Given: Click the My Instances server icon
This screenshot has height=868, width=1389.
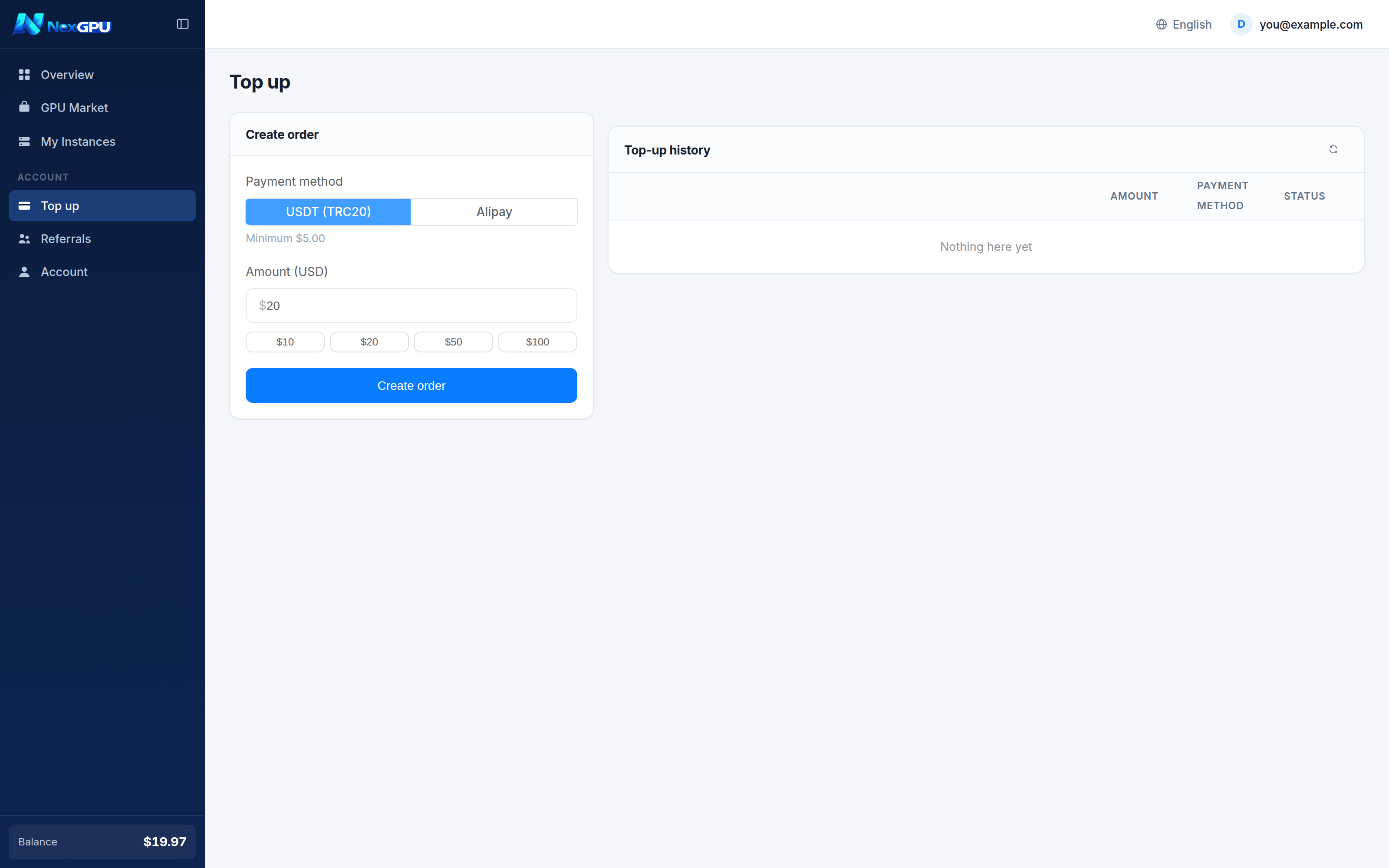Looking at the screenshot, I should point(24,141).
